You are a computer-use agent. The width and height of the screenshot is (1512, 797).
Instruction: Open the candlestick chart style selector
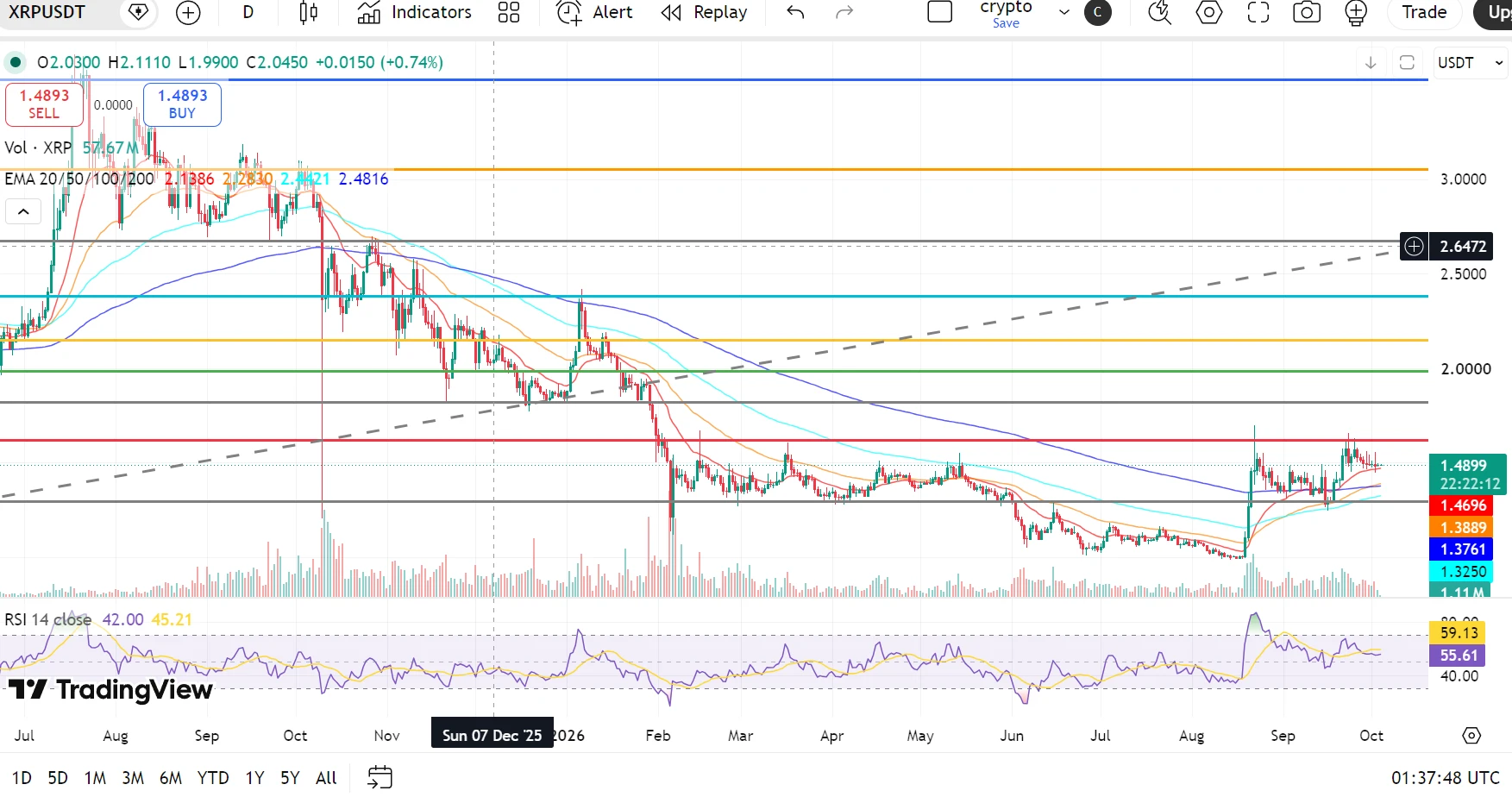[308, 12]
